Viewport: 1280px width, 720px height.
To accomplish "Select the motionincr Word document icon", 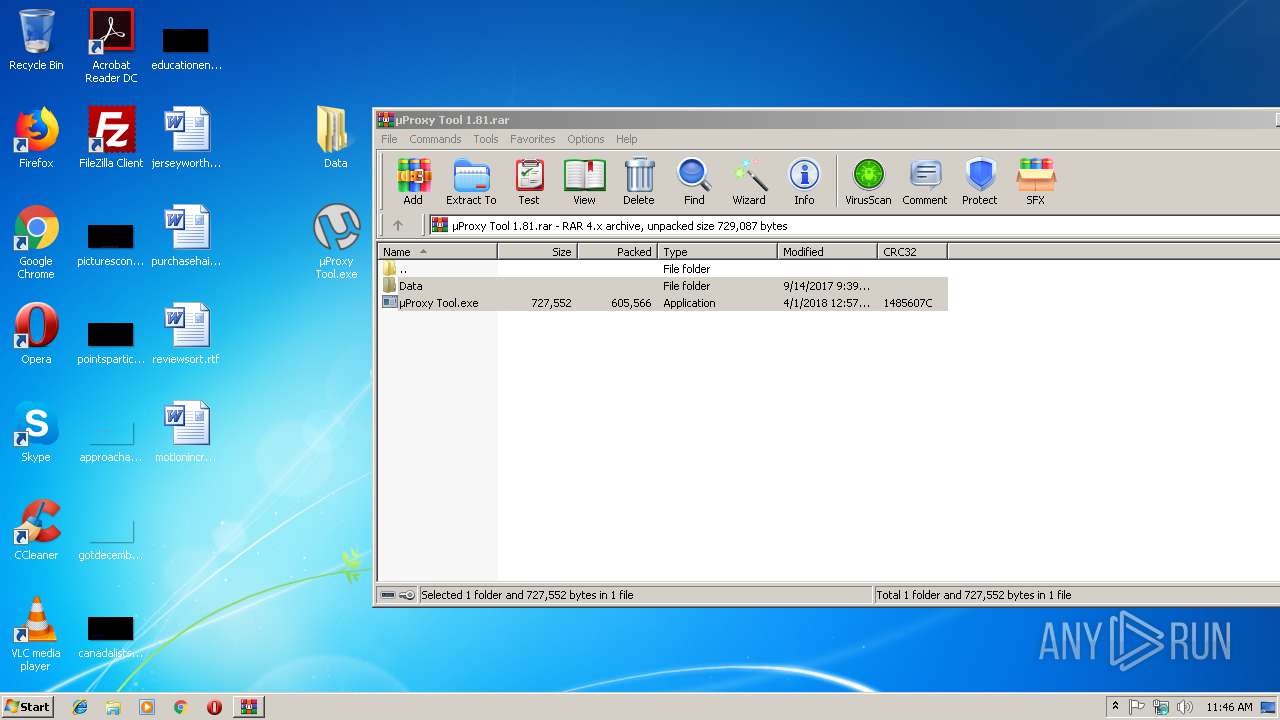I will pos(186,432).
